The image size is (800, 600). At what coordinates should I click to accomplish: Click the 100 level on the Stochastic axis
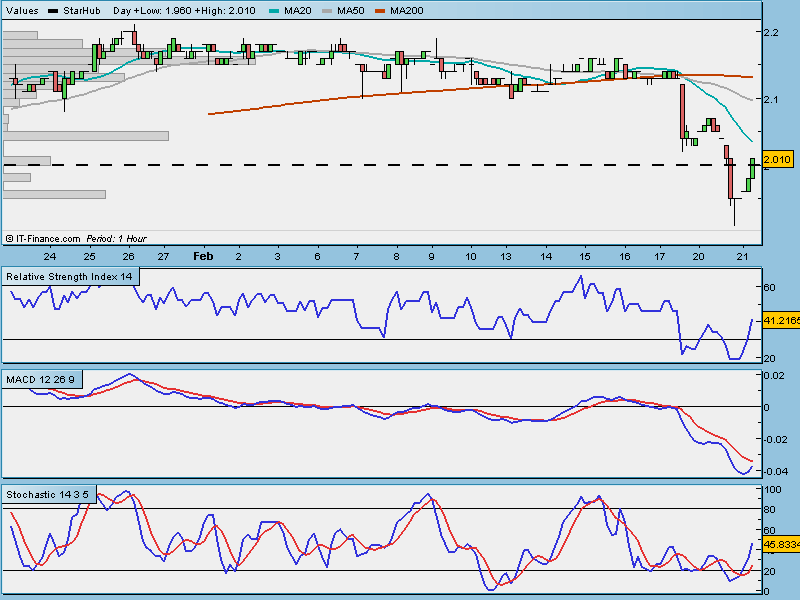point(772,489)
